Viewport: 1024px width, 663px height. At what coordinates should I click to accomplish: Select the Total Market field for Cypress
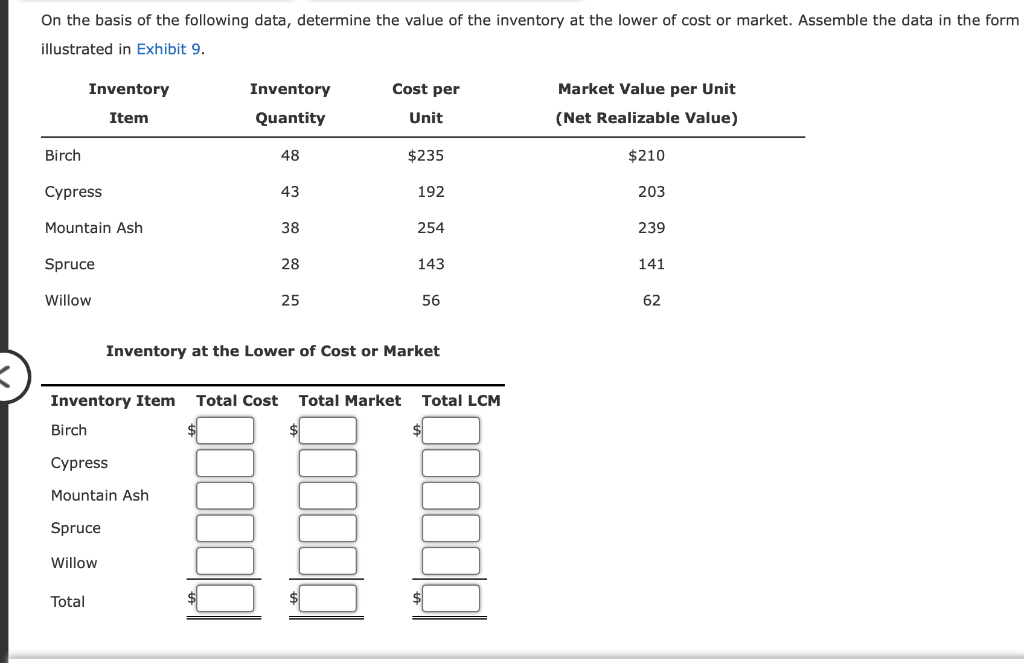coord(327,462)
